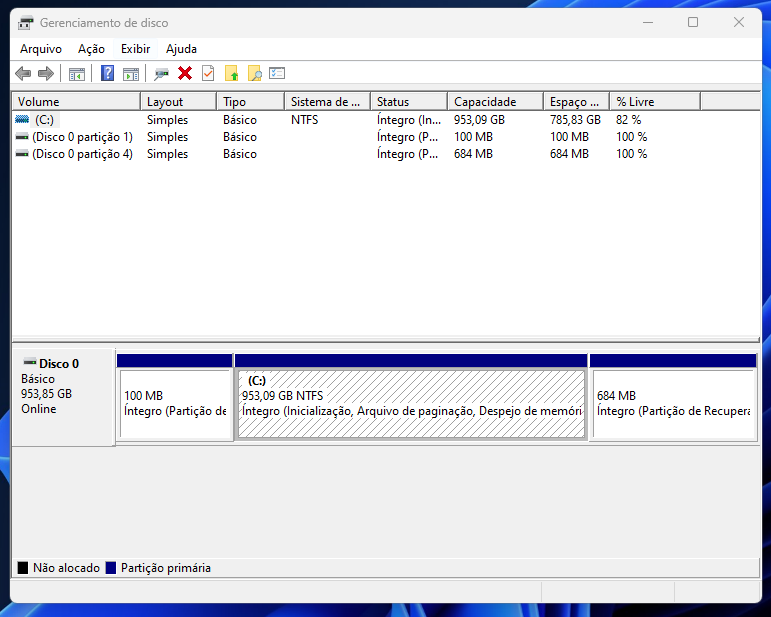This screenshot has width=771, height=617.
Task: Click the properties checkmark page icon
Action: tap(208, 73)
